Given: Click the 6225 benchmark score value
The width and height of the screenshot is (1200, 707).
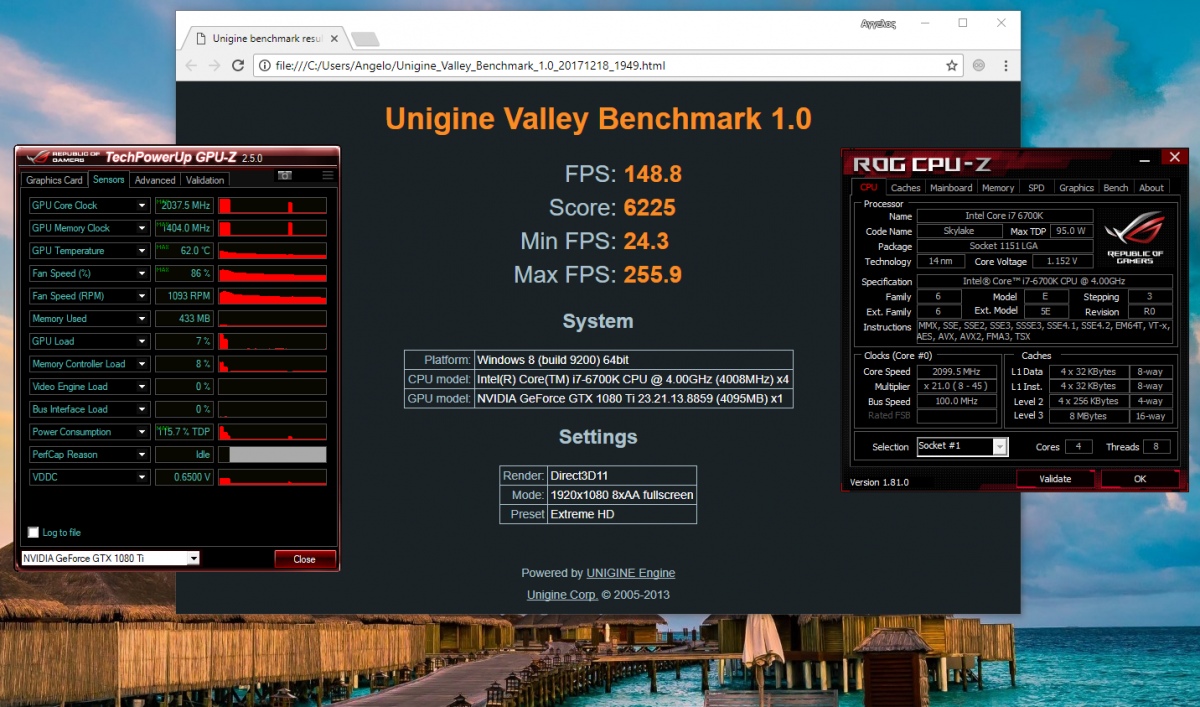Looking at the screenshot, I should 650,208.
